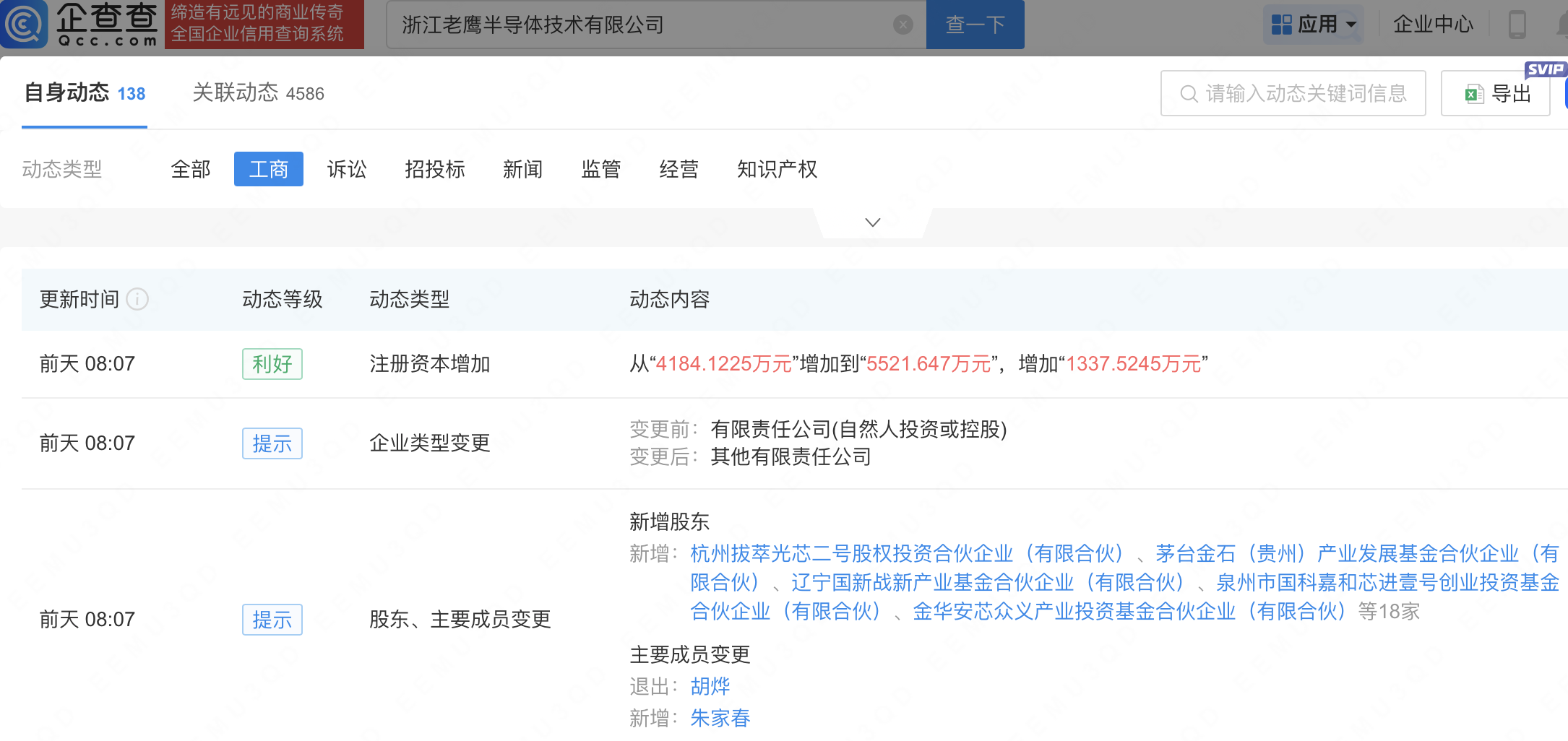Select the 招投标 filter option
The width and height of the screenshot is (1568, 741).
[x=435, y=169]
